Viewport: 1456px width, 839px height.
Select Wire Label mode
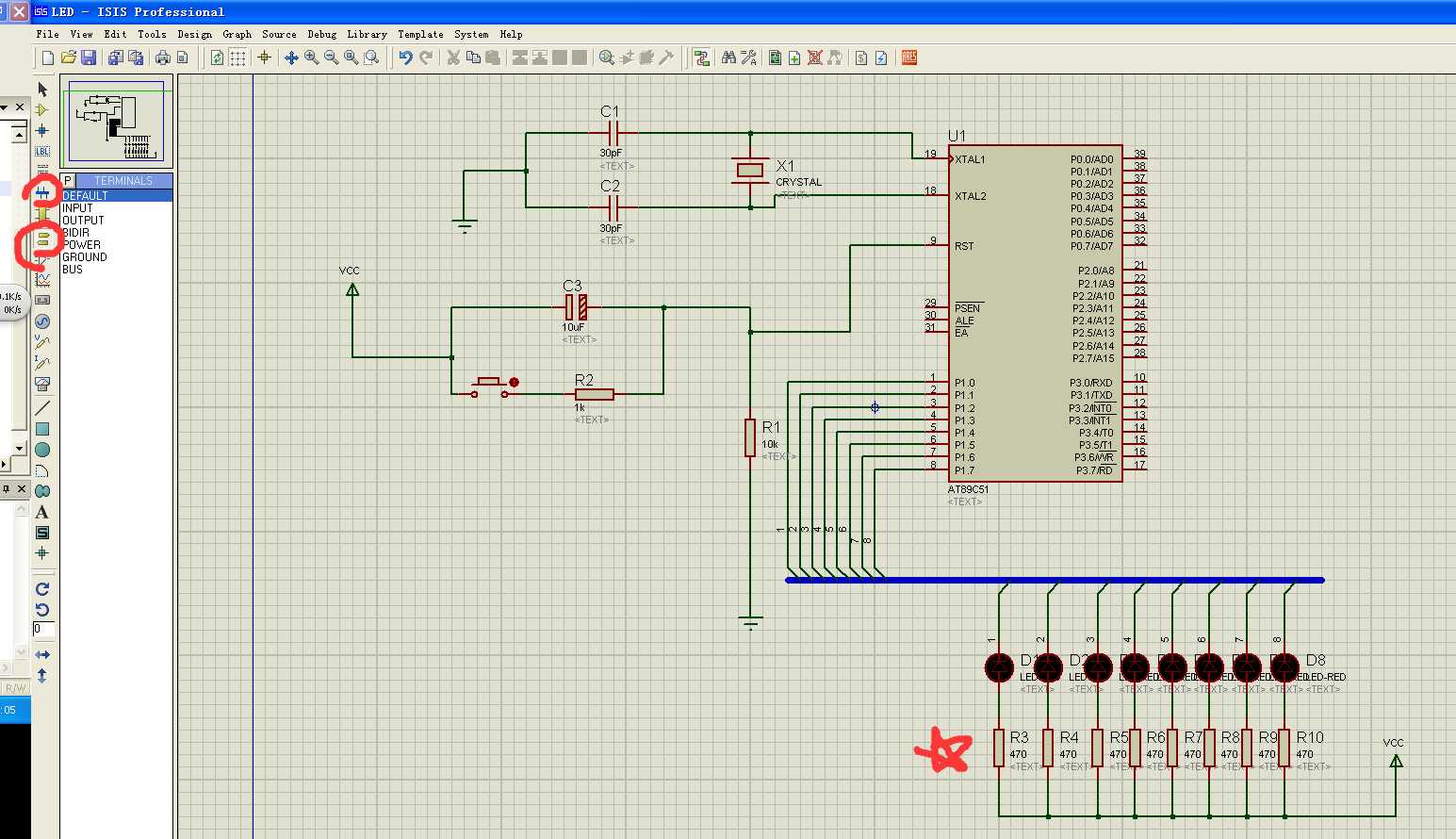point(42,151)
